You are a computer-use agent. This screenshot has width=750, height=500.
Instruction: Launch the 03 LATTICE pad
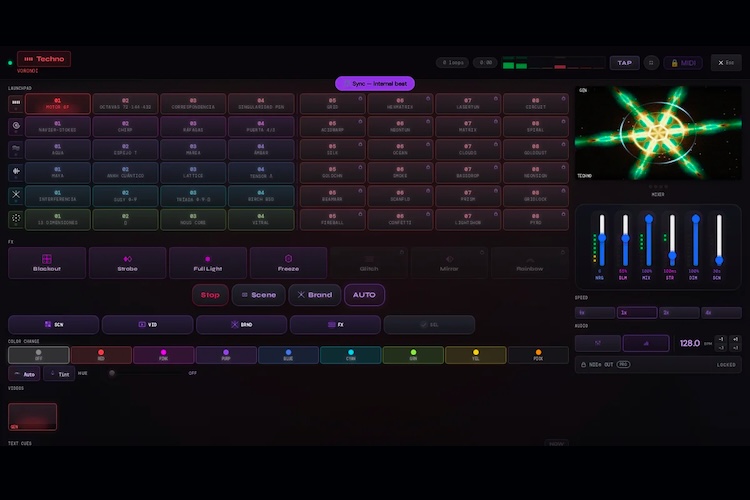coord(193,172)
